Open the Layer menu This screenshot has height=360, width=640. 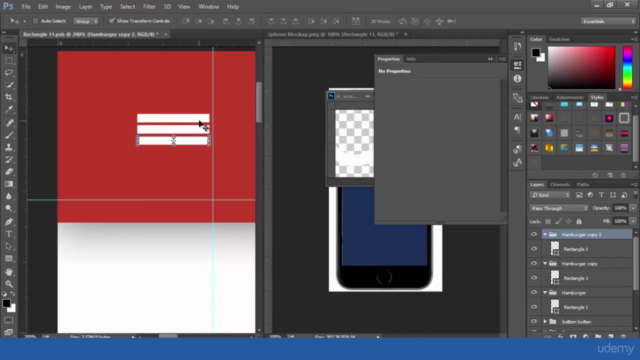pyautogui.click(x=85, y=7)
